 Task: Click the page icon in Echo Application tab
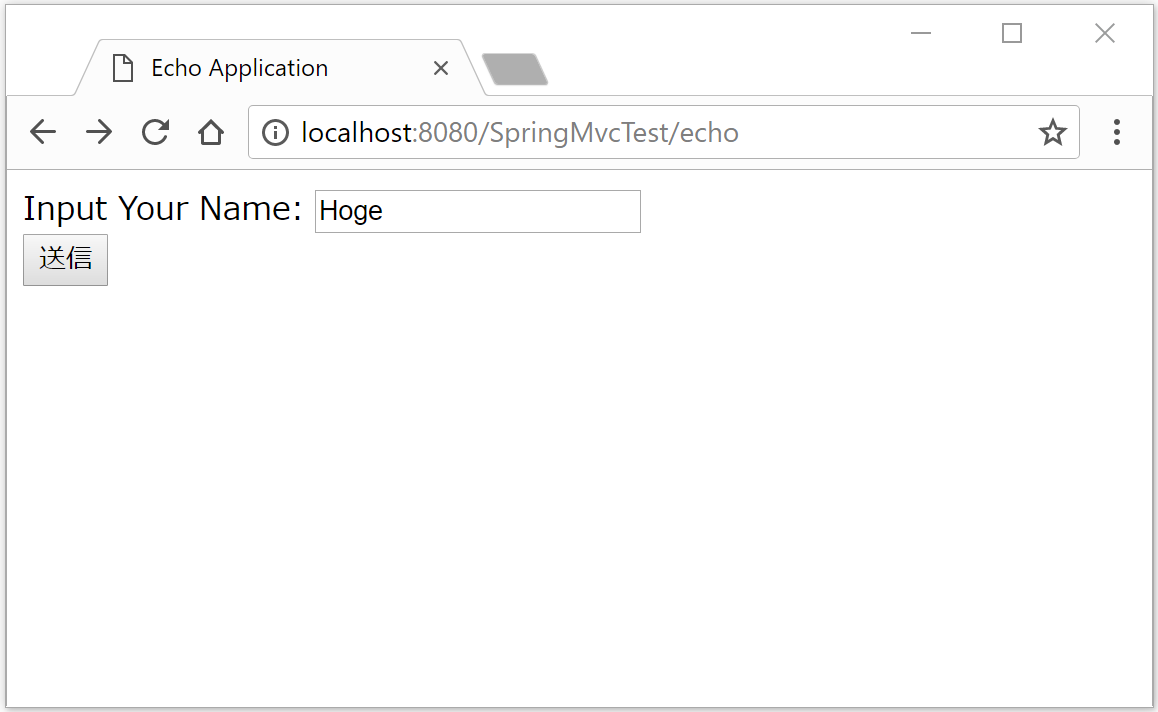(x=123, y=68)
